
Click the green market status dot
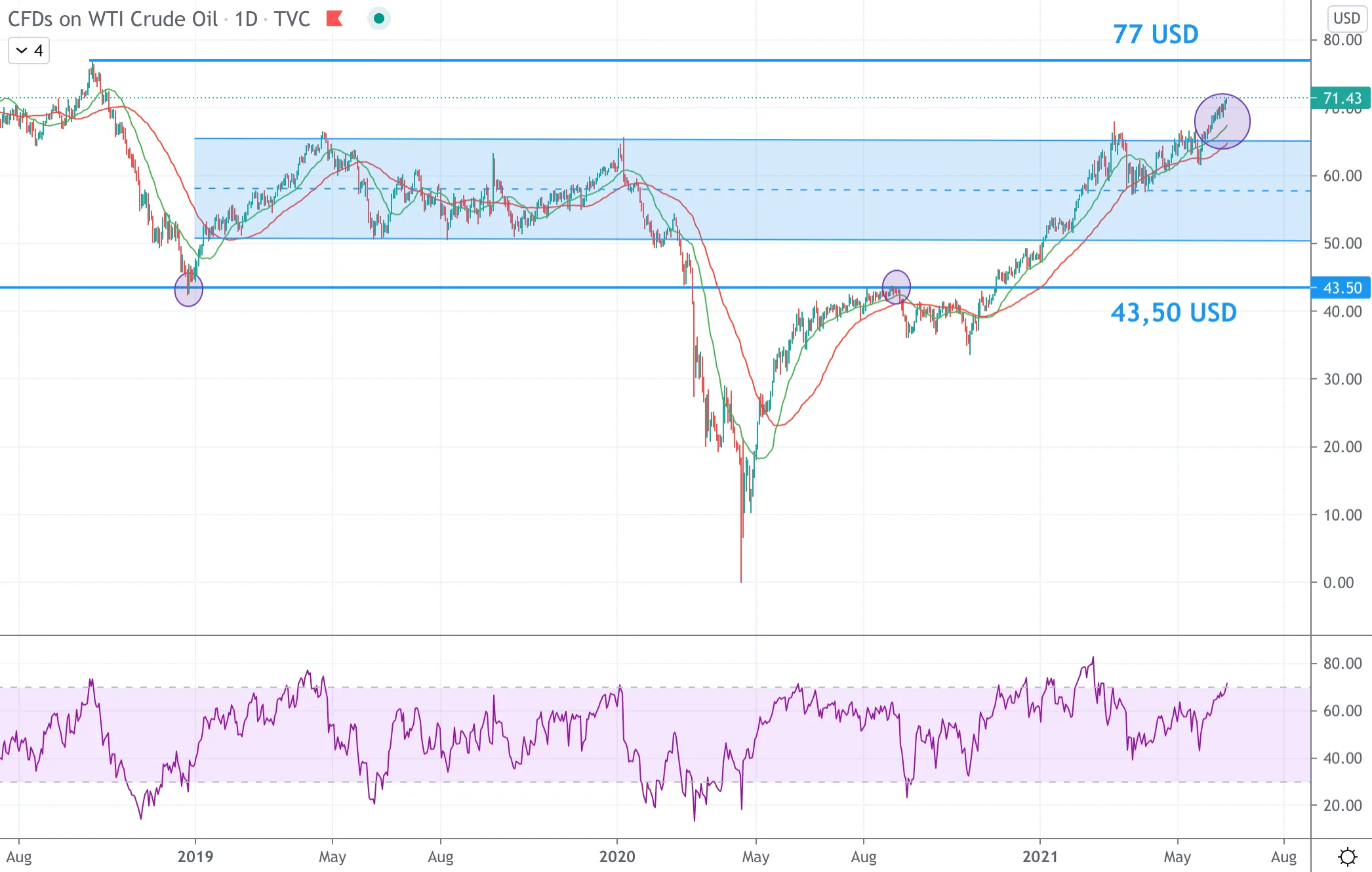tap(378, 18)
